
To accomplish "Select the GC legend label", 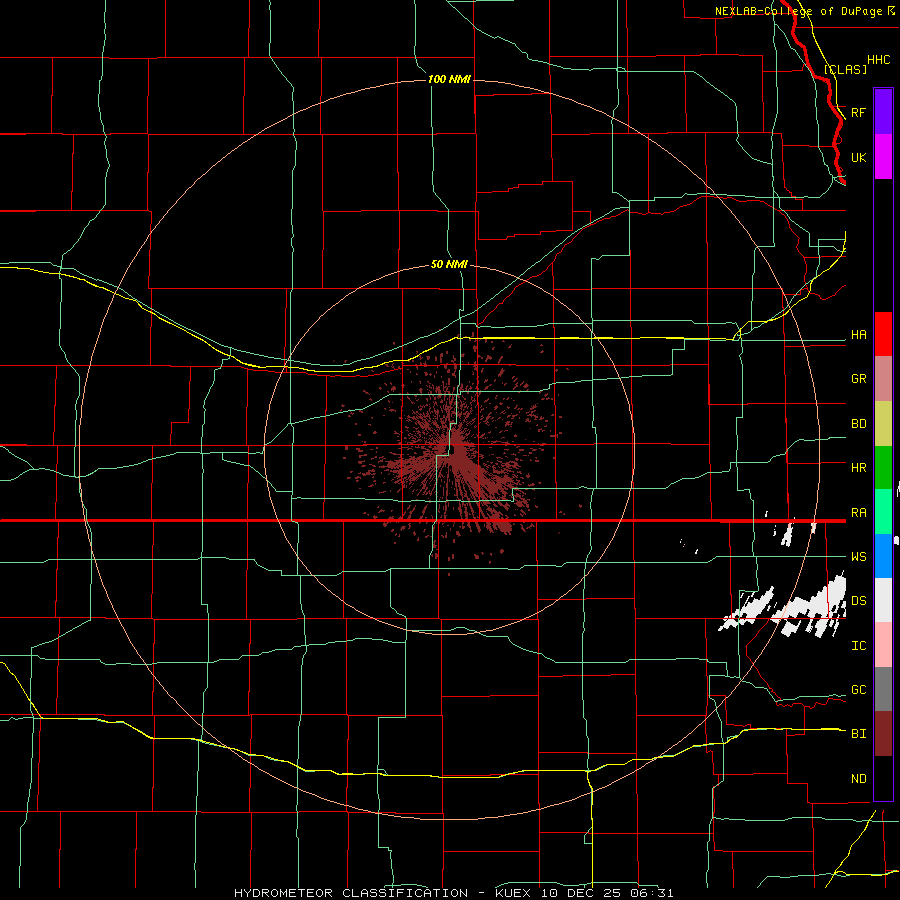I will pos(858,690).
